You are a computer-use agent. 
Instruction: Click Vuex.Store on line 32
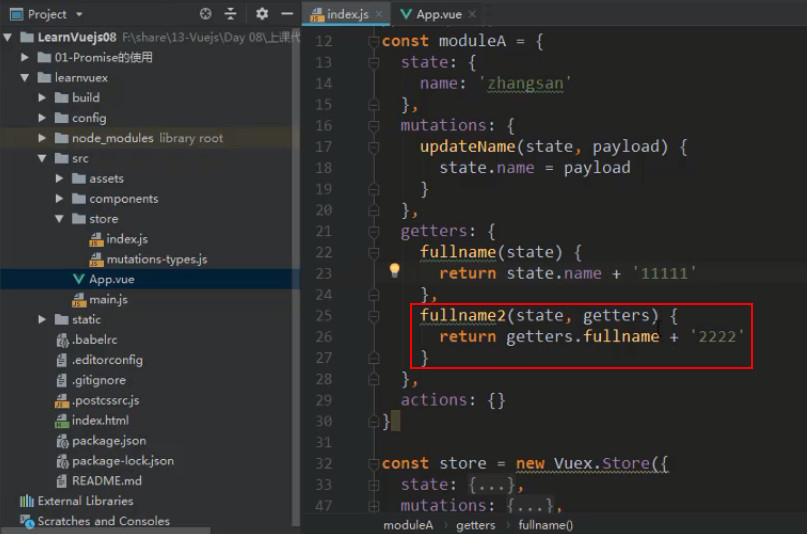[600, 464]
